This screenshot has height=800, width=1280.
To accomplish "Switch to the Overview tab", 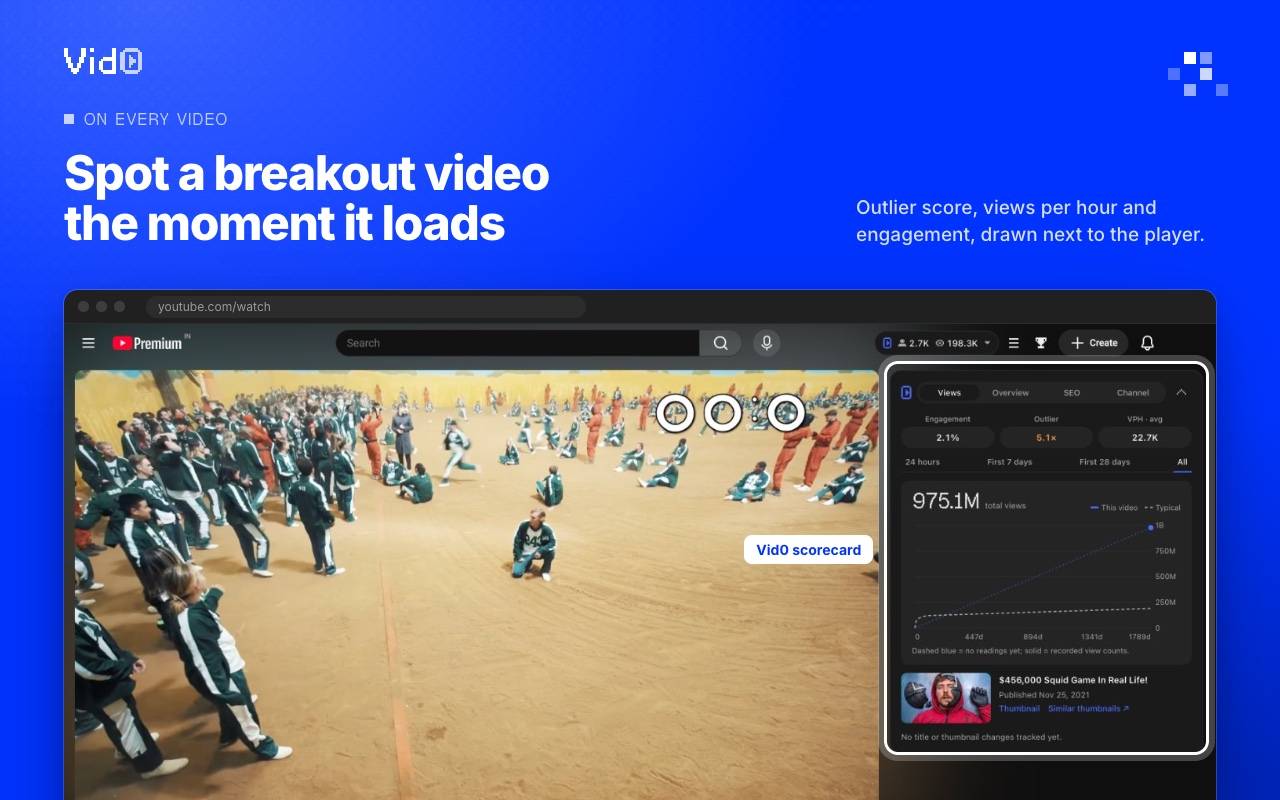I will [x=1010, y=393].
